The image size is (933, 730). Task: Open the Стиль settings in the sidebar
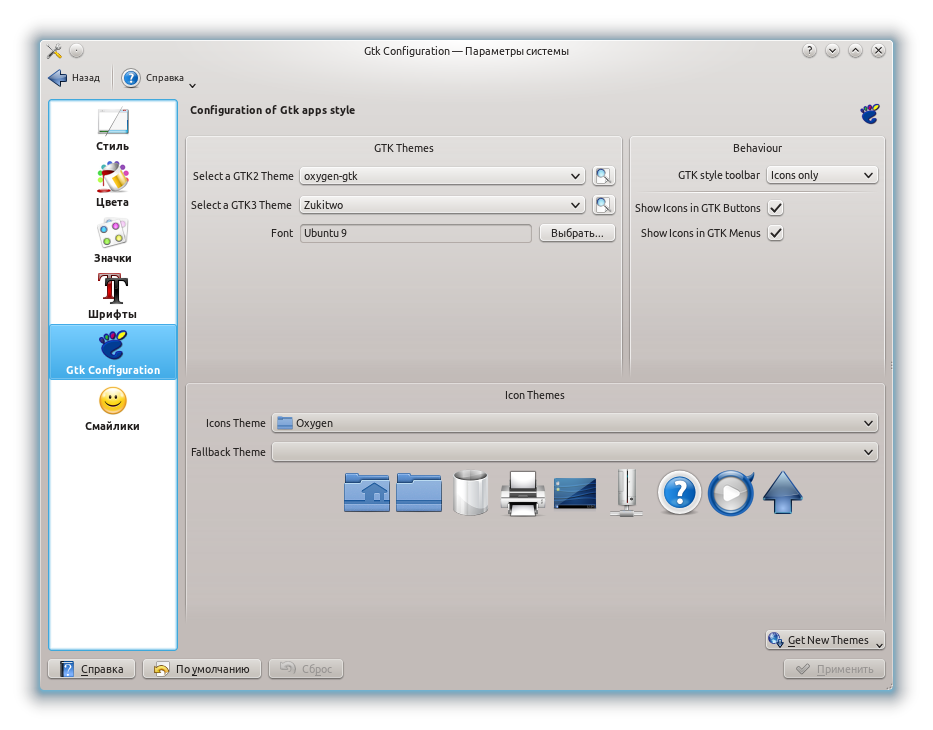(111, 131)
